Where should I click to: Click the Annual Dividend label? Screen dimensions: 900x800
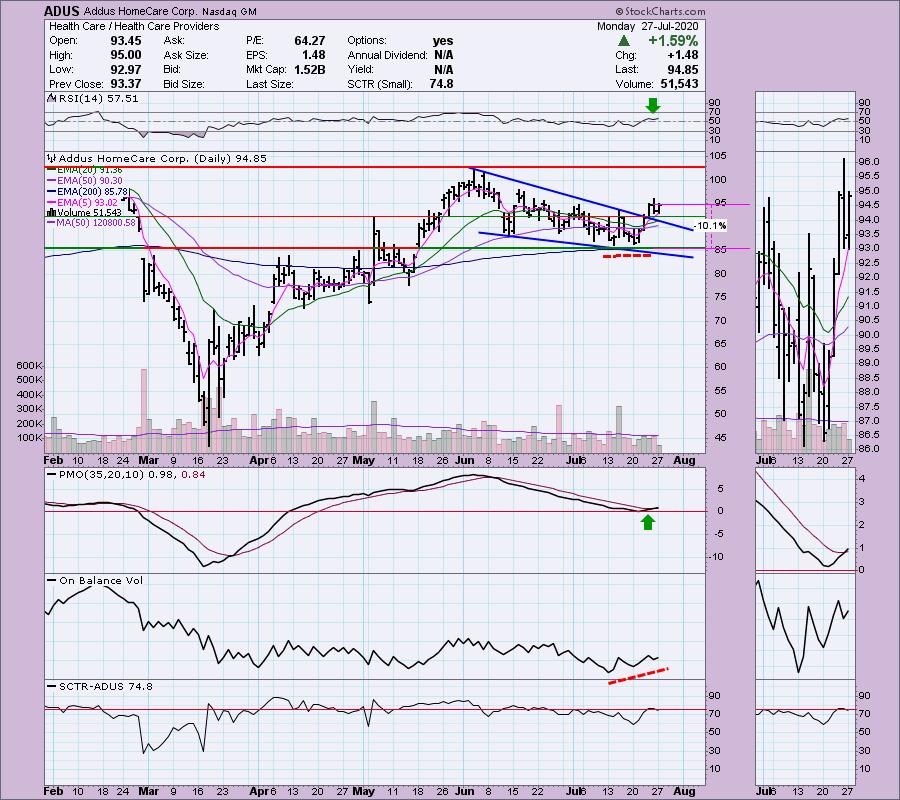point(387,55)
